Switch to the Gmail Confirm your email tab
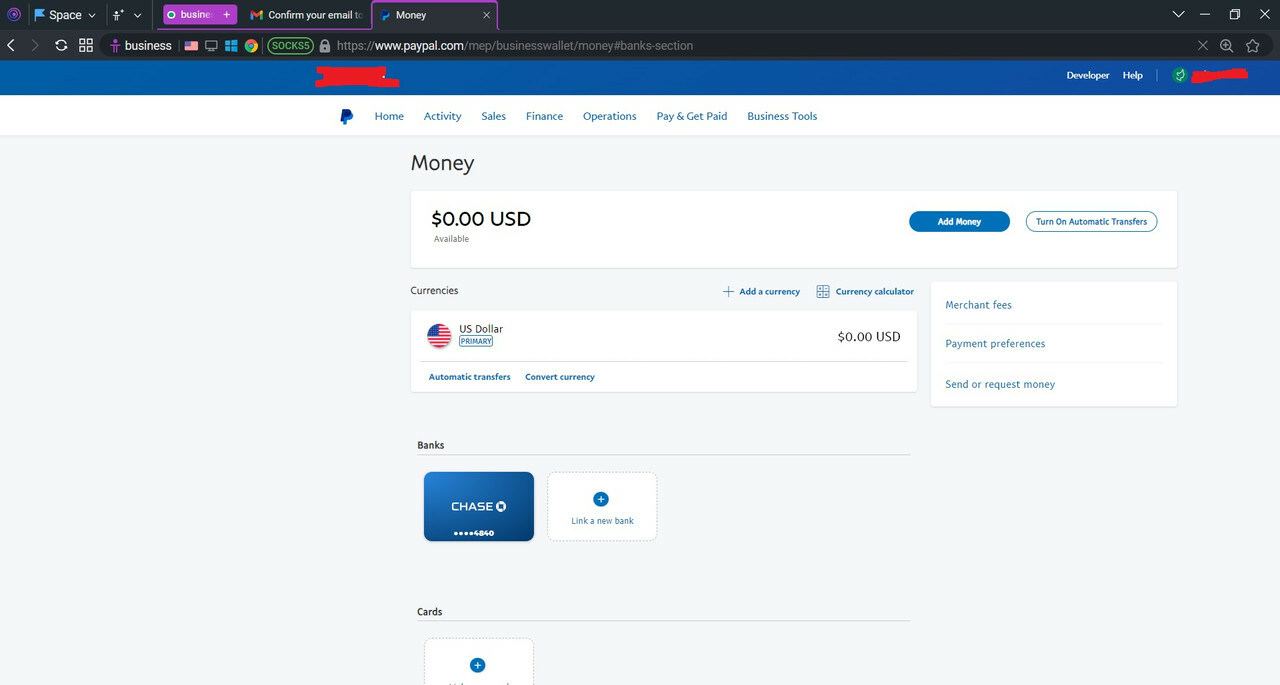 306,15
